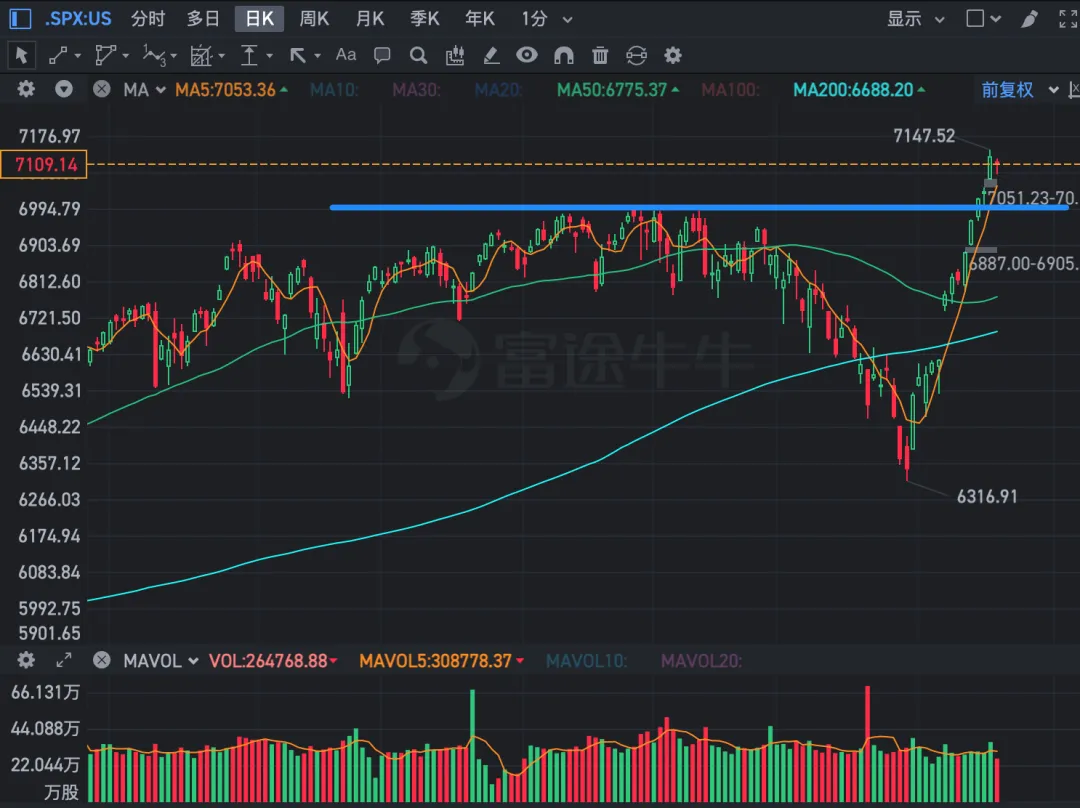Open the chart layout square dropdown
Image resolution: width=1080 pixels, height=808 pixels.
[x=984, y=19]
